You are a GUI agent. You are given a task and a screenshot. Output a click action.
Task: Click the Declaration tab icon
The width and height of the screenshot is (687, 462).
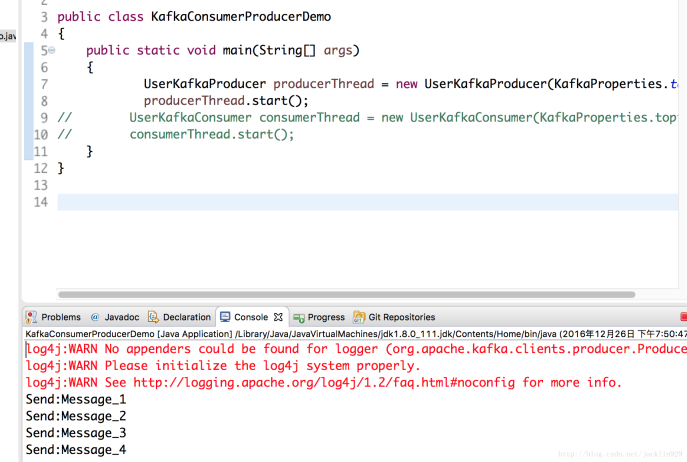pos(153,317)
